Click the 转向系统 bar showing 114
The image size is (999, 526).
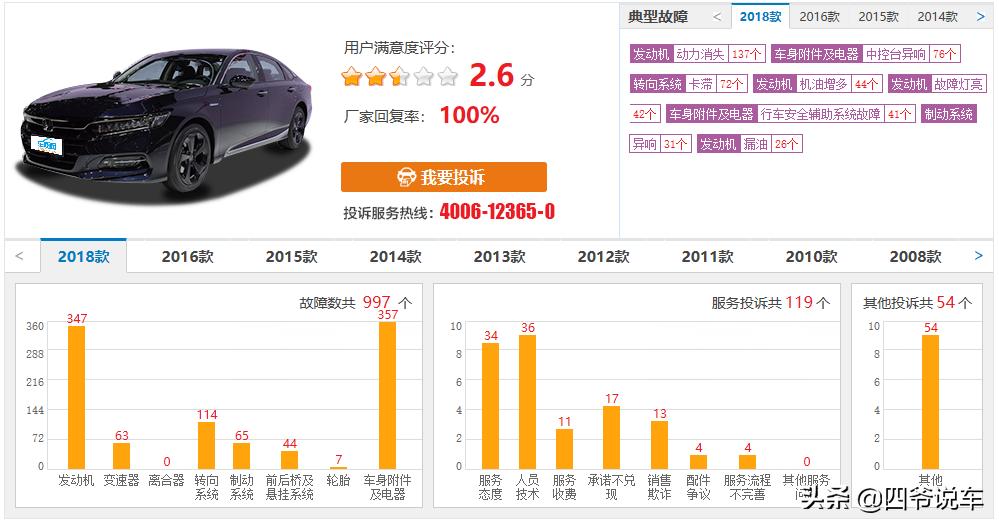[x=206, y=446]
